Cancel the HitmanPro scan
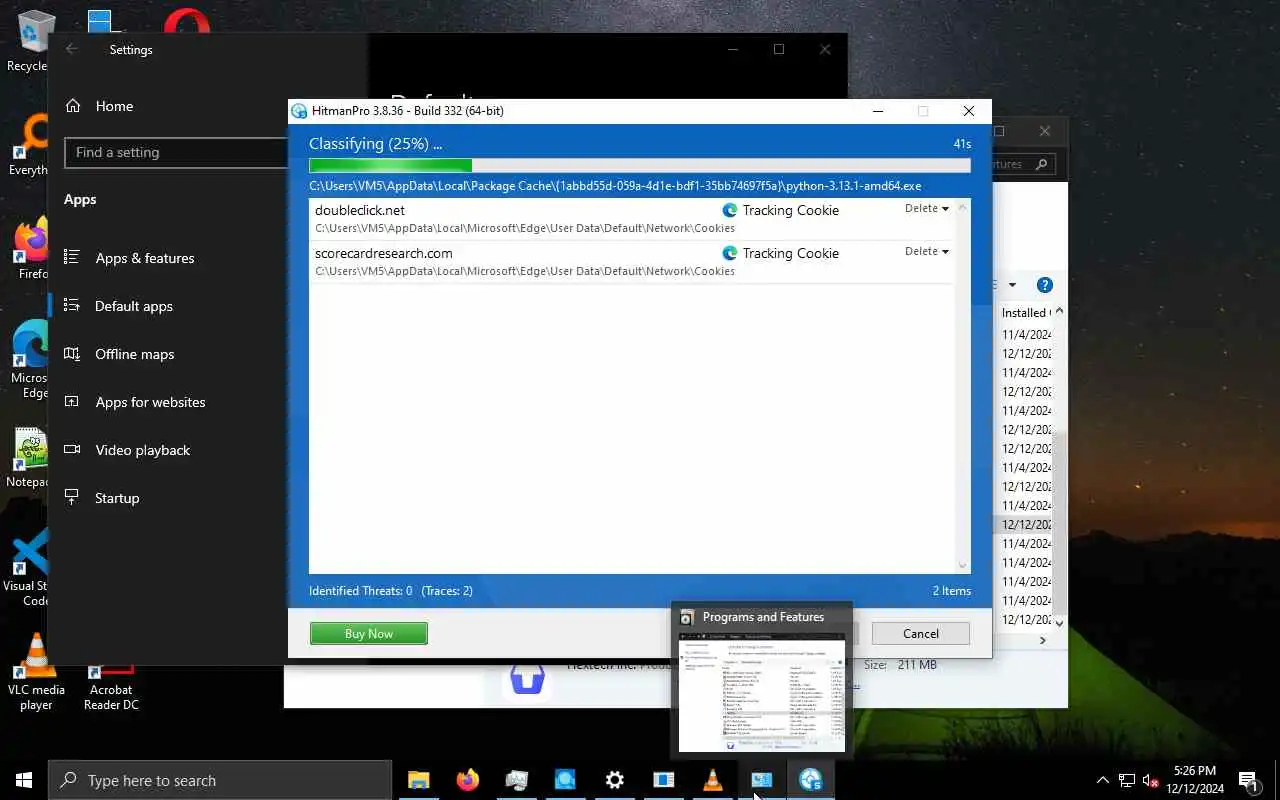 click(x=921, y=633)
